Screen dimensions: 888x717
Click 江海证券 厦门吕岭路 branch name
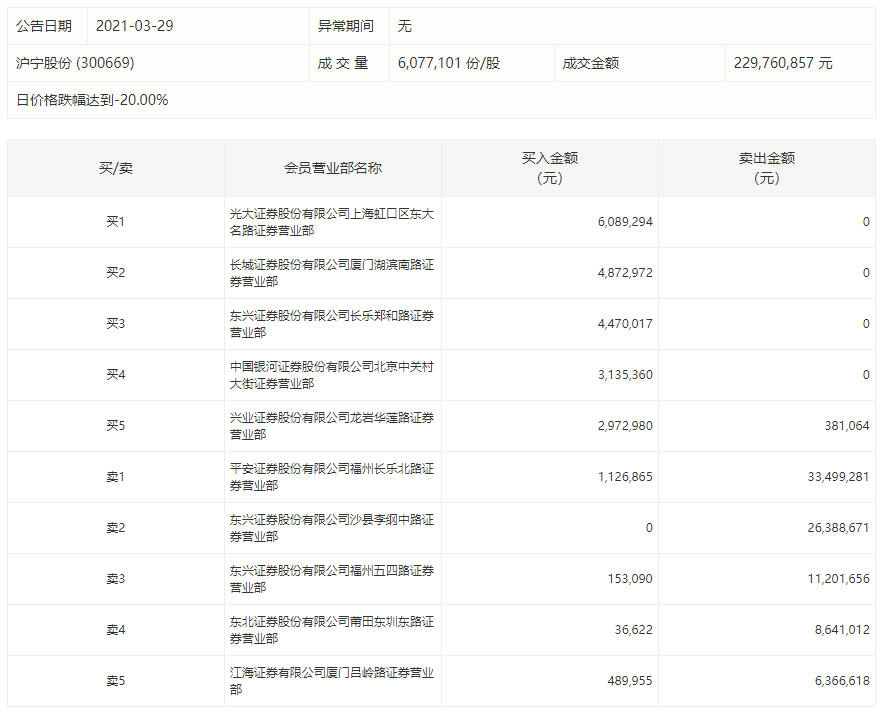[331, 681]
